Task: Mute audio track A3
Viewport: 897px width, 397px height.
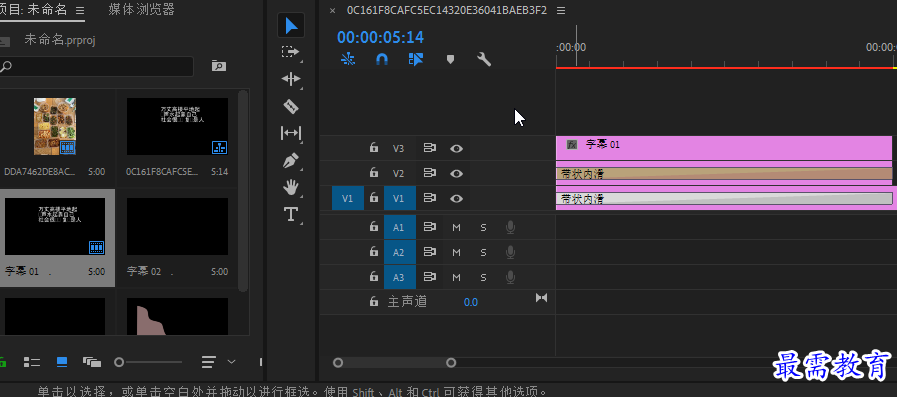Action: point(457,277)
